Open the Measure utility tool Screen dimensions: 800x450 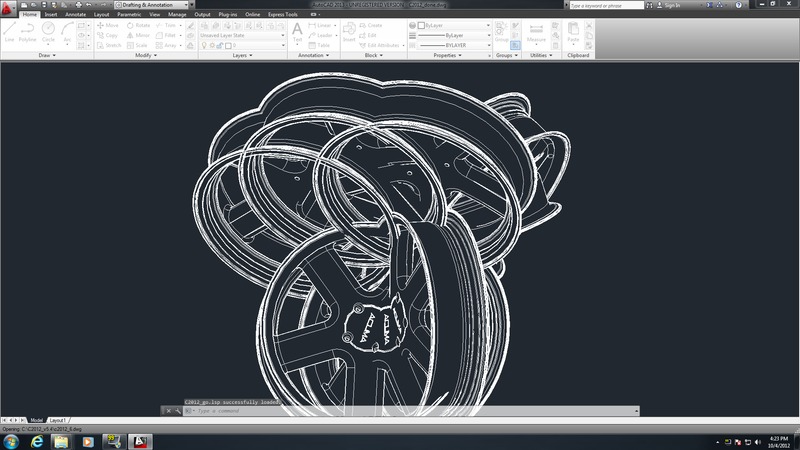(x=536, y=32)
